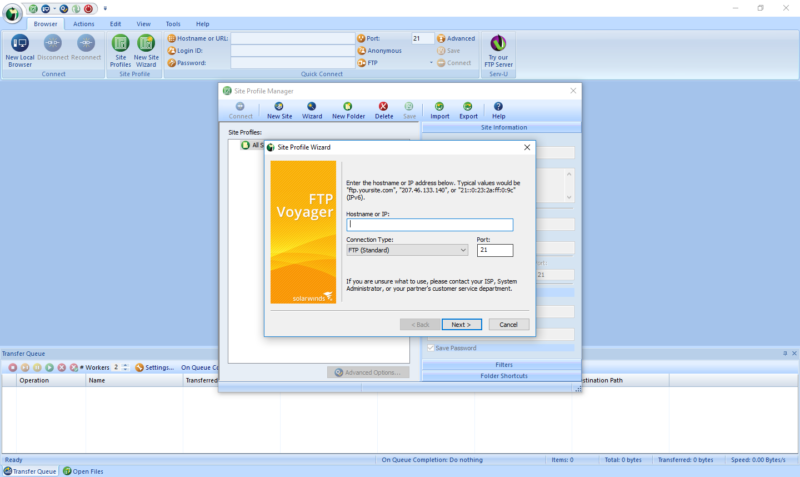Expand the Filters section
This screenshot has height=477, width=800.
501,365
